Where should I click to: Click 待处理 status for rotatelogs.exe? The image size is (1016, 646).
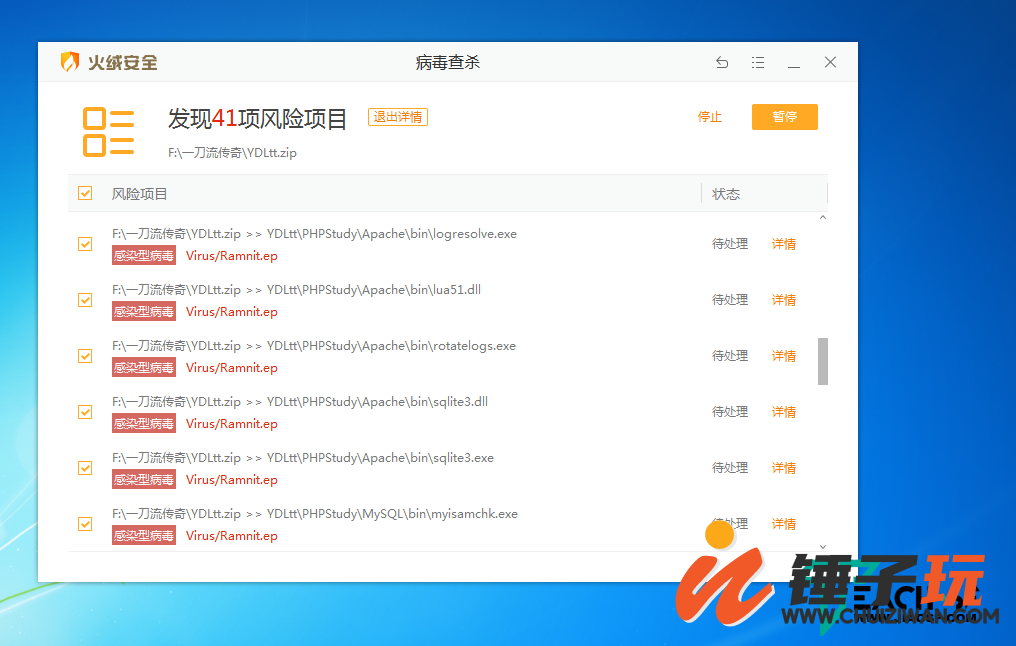(730, 356)
